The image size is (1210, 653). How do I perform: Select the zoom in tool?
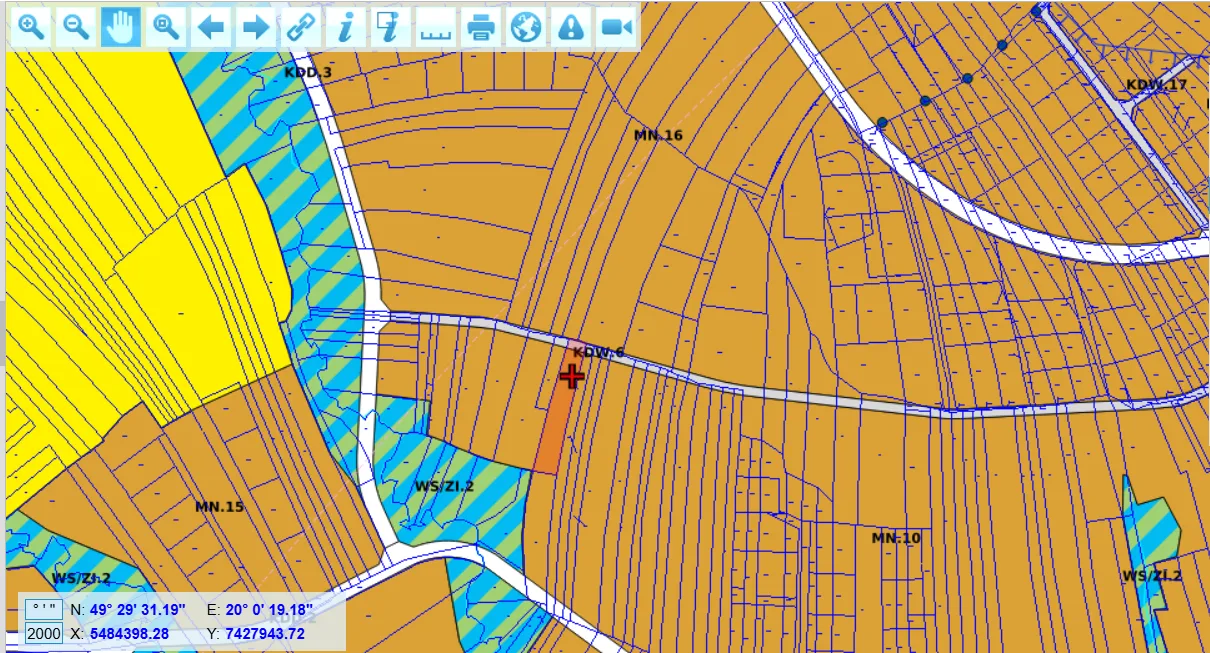coord(32,27)
